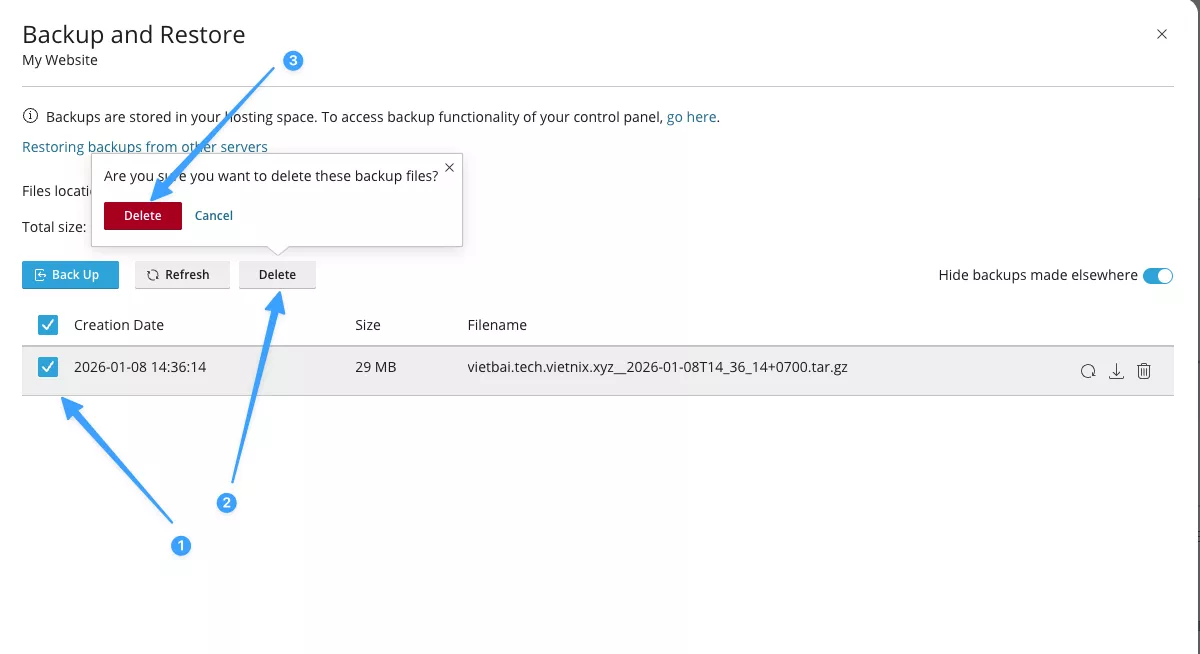The width and height of the screenshot is (1200, 654).
Task: Uncheck the select-all checkbox in the table header
Action: pyautogui.click(x=47, y=324)
